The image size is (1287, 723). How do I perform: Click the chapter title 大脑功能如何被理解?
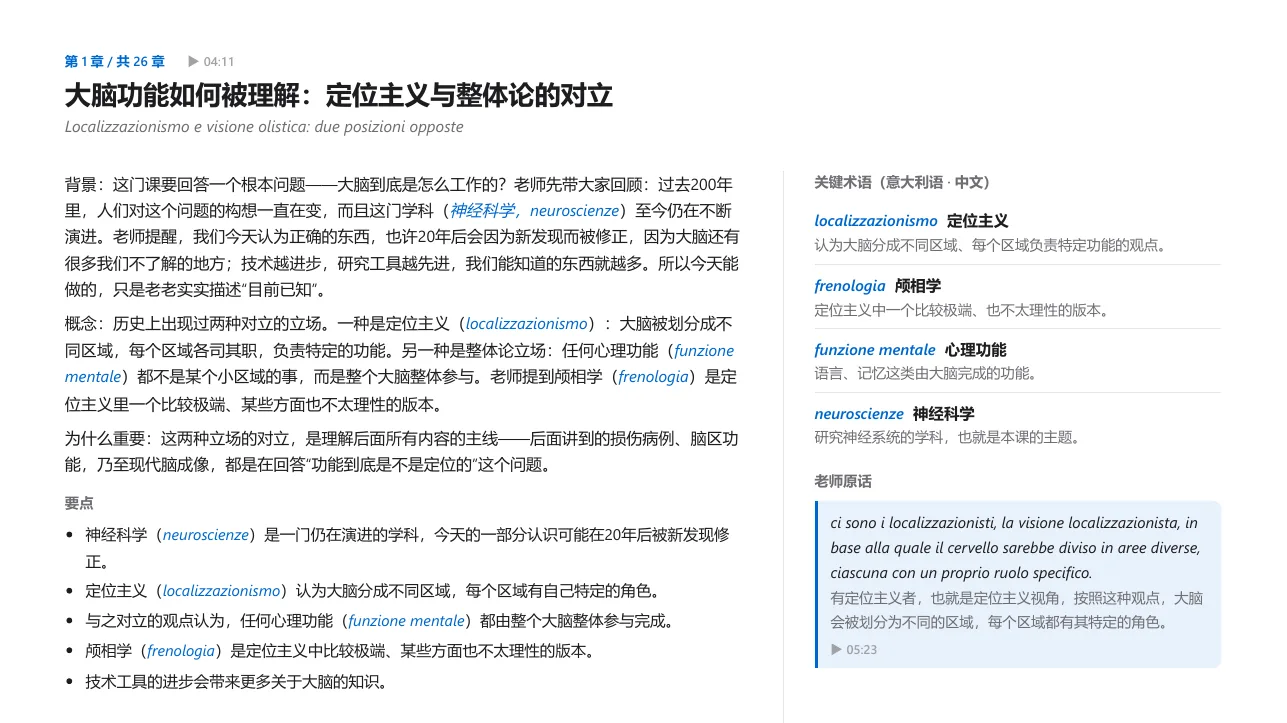[x=339, y=96]
